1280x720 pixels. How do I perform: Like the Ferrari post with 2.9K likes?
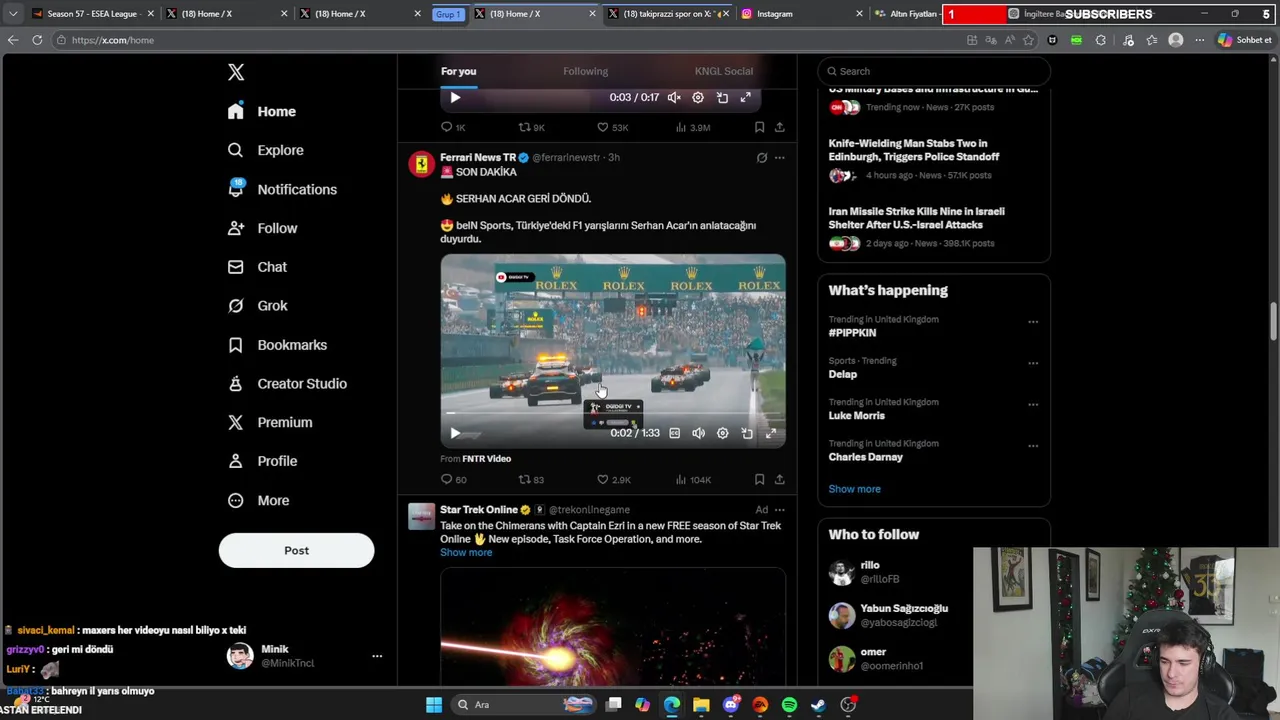[613, 480]
